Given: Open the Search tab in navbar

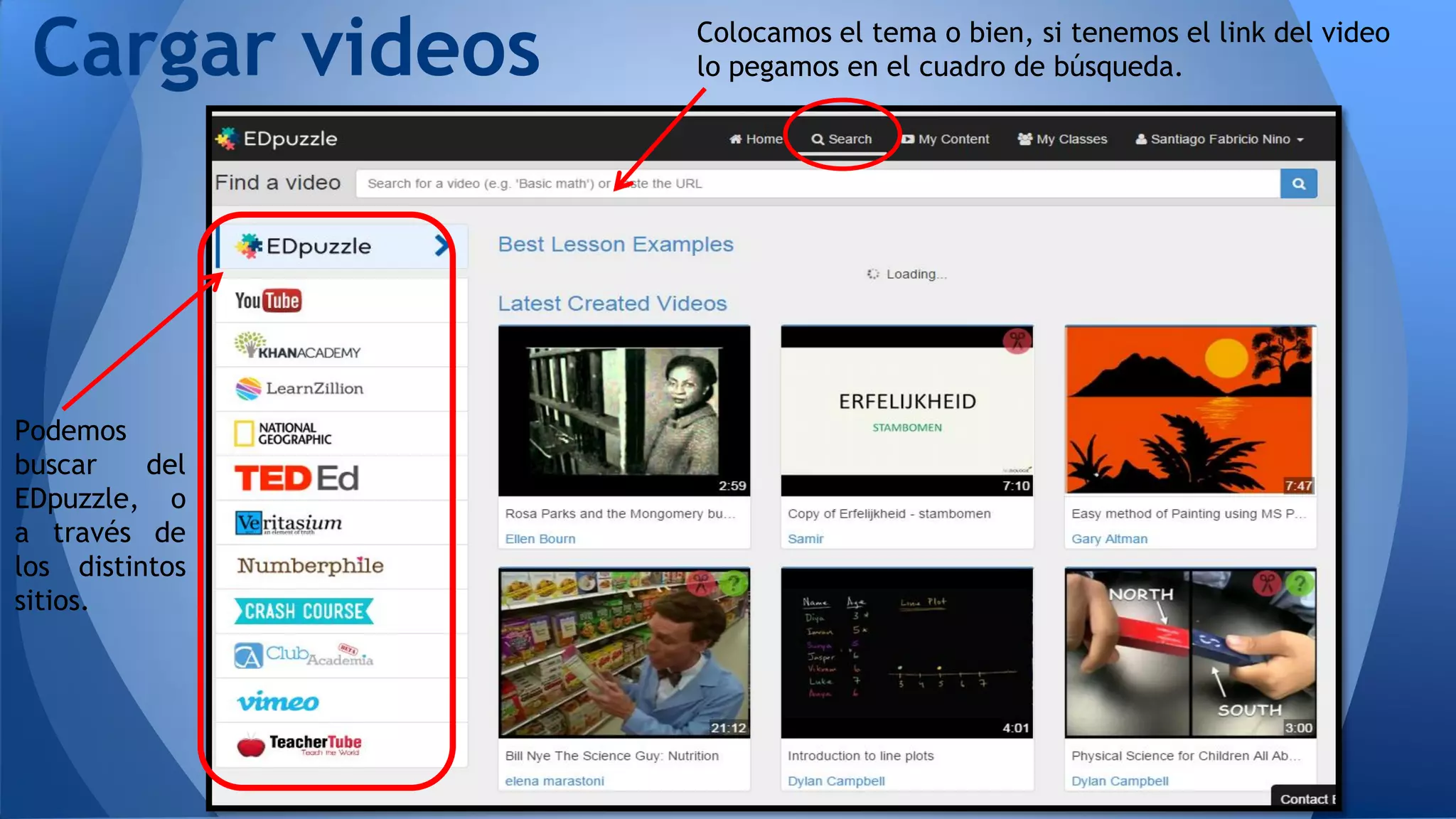Looking at the screenshot, I should pos(842,139).
